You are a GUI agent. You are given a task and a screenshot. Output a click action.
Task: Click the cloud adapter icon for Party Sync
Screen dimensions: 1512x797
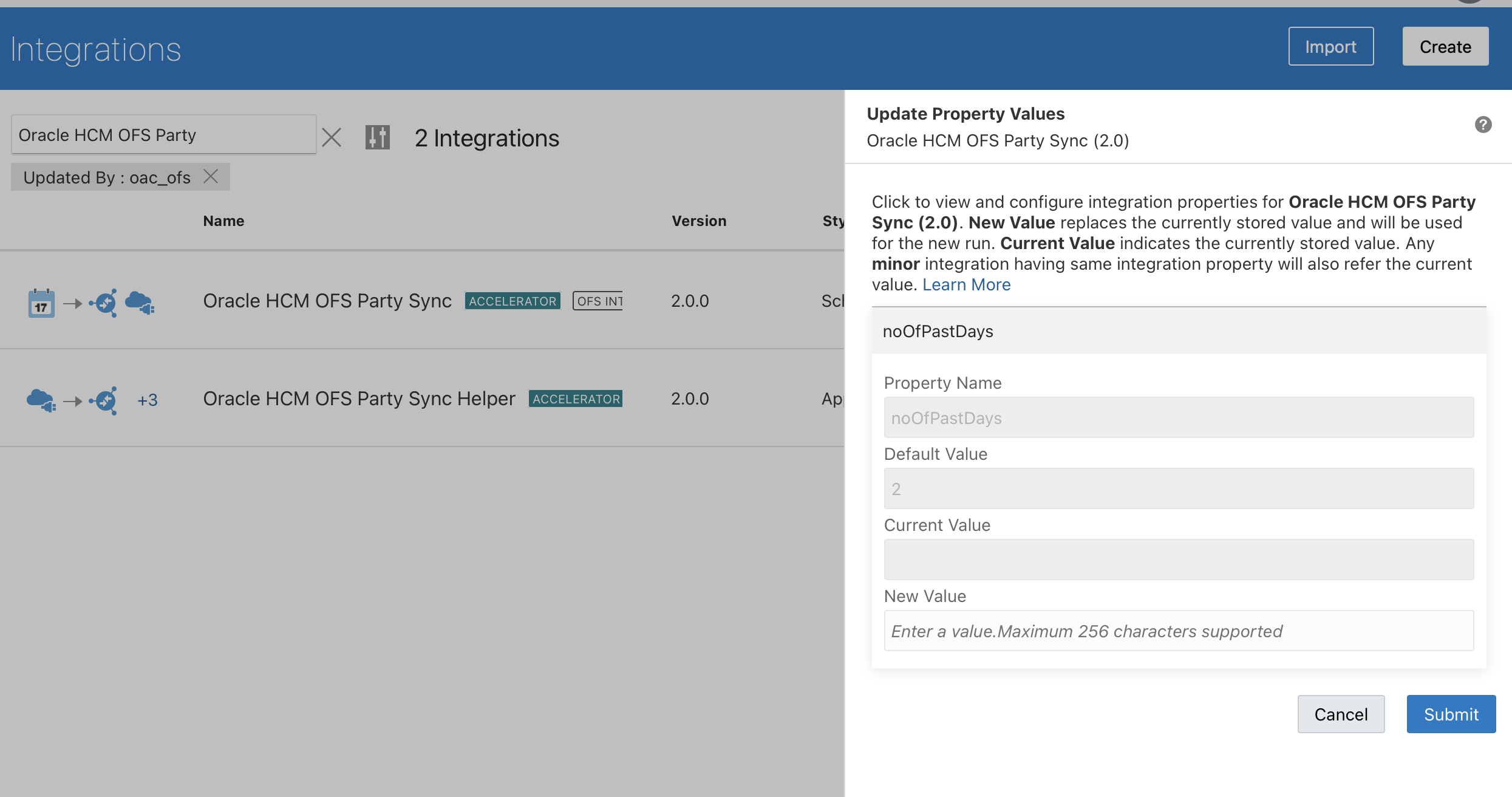coord(140,302)
